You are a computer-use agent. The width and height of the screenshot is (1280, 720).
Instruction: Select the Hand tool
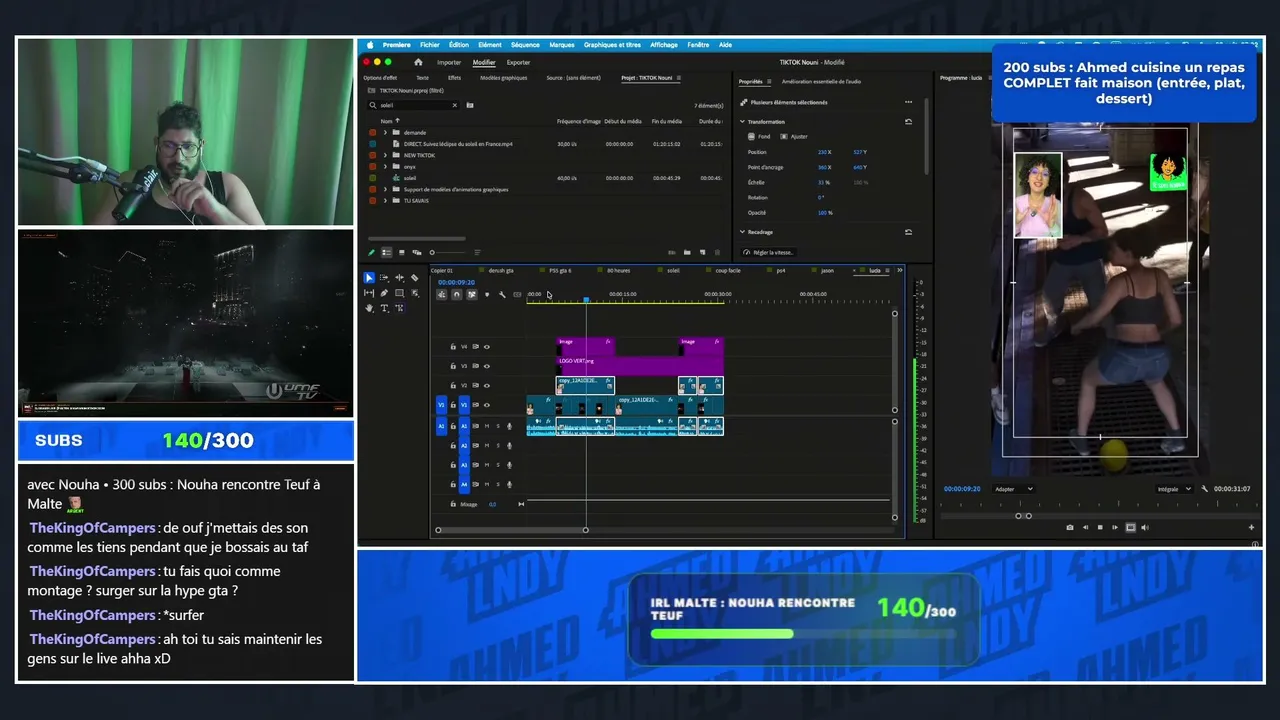pyautogui.click(x=369, y=308)
